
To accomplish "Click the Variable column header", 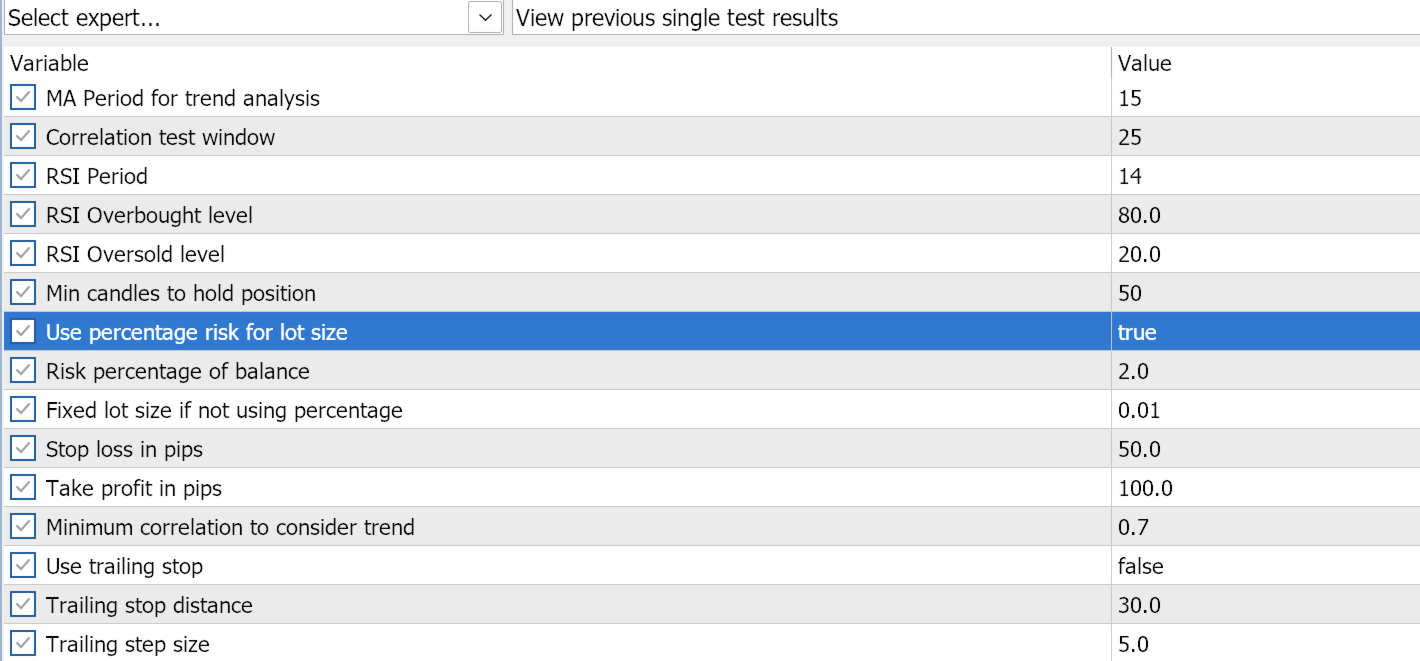I will 49,63.
